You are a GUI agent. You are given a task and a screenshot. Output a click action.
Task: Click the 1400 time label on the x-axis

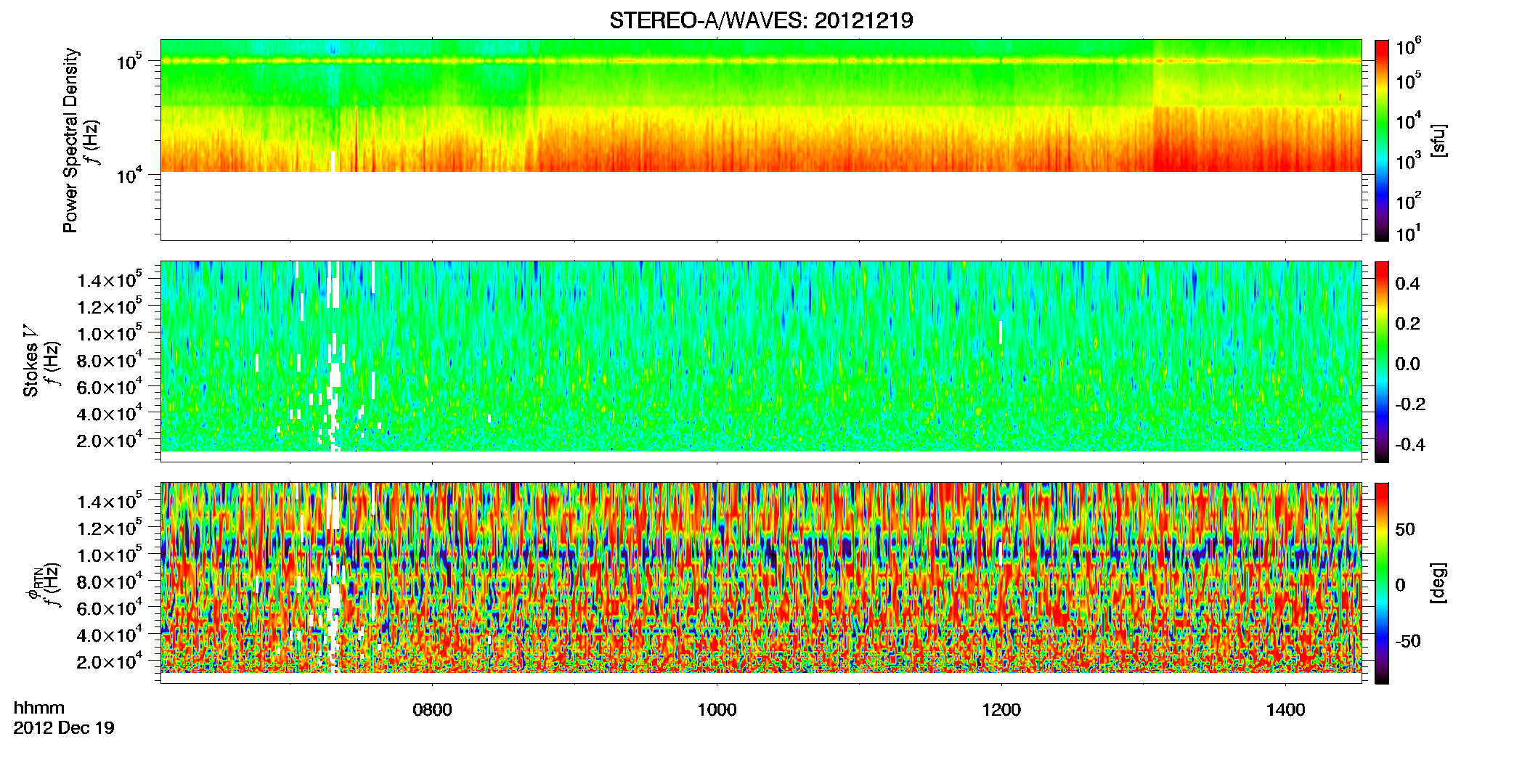pyautogui.click(x=1285, y=710)
